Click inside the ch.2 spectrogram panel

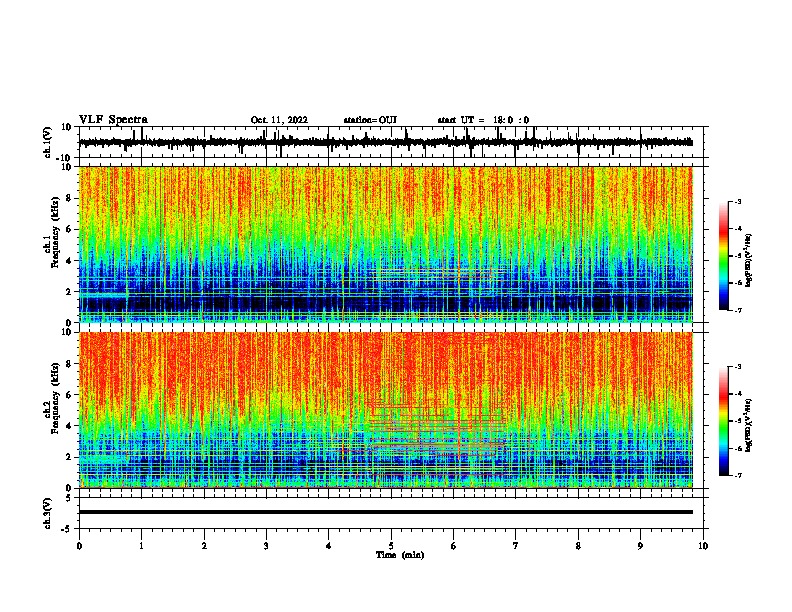[x=386, y=410]
